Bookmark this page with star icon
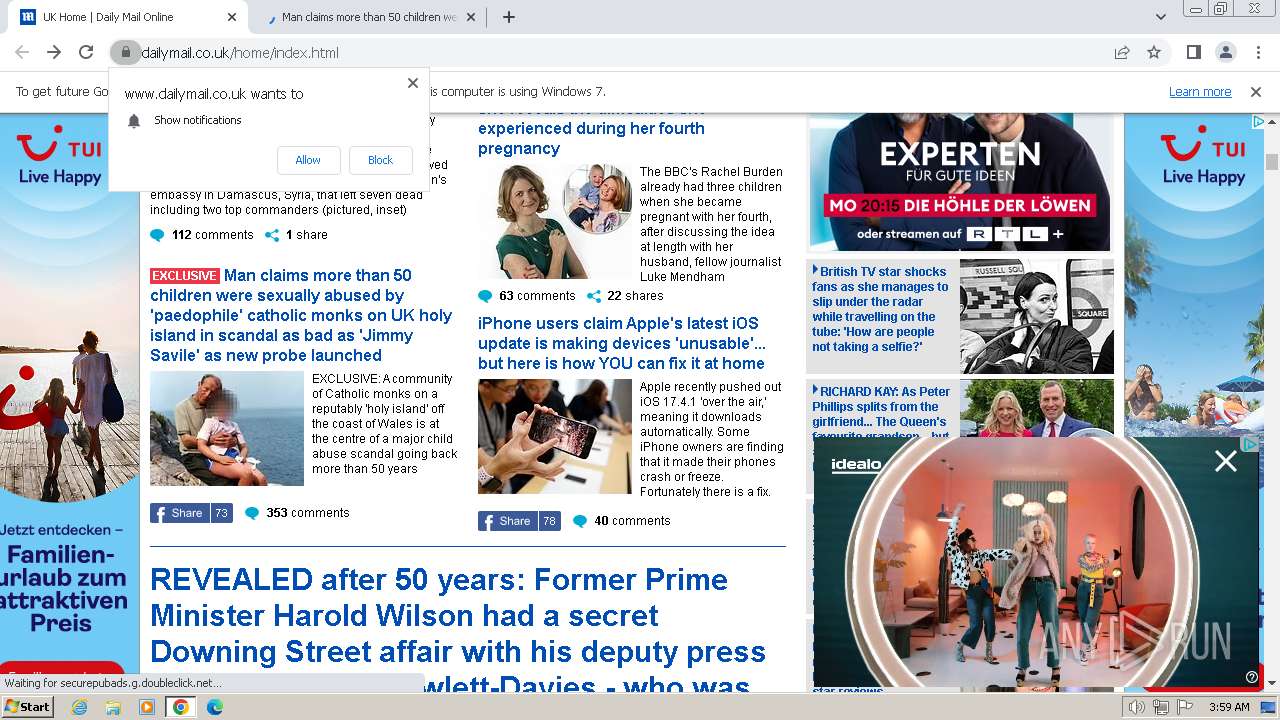The image size is (1280, 720). click(x=1154, y=53)
